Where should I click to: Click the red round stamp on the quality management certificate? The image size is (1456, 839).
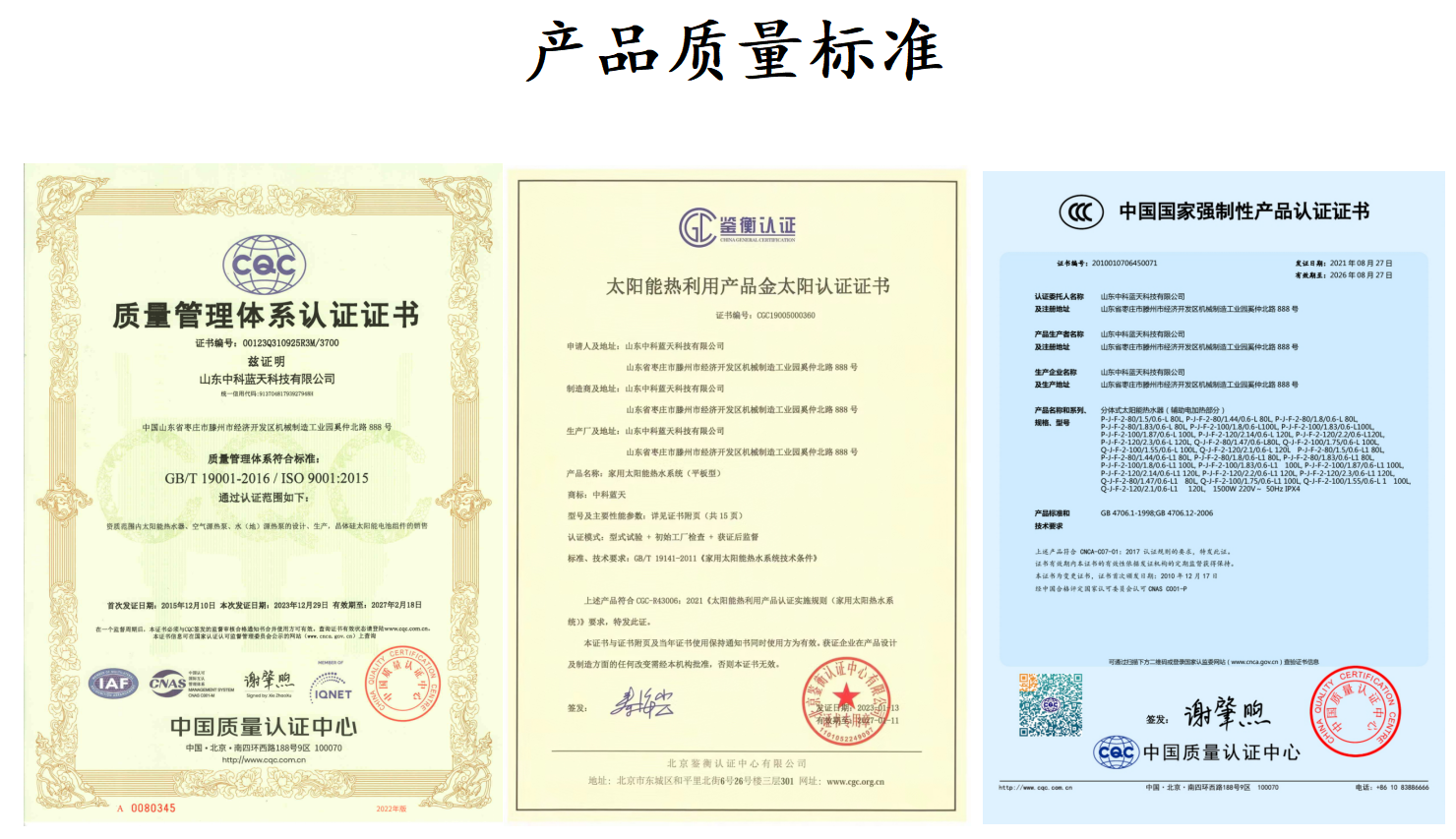[x=404, y=685]
